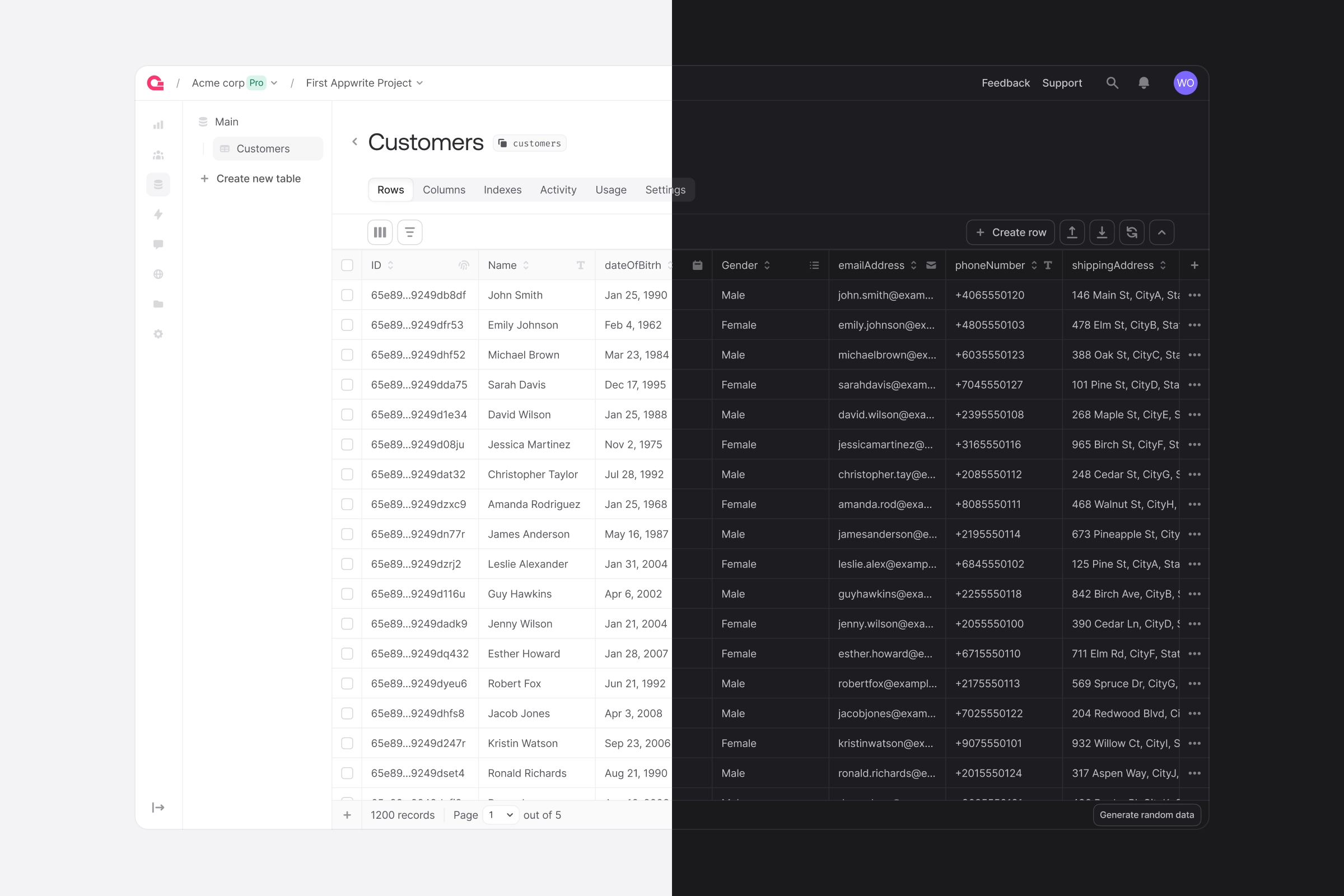
Task: Open Messaging via the chat bubble icon
Action: pyautogui.click(x=158, y=244)
